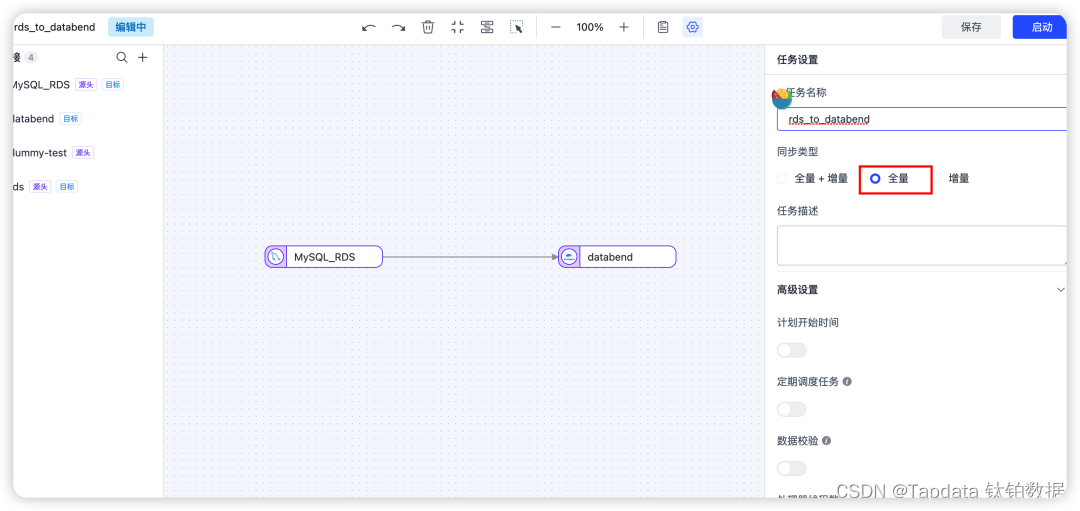Image resolution: width=1080 pixels, height=511 pixels.
Task: Focus the 任务名称 input field
Action: (x=922, y=119)
